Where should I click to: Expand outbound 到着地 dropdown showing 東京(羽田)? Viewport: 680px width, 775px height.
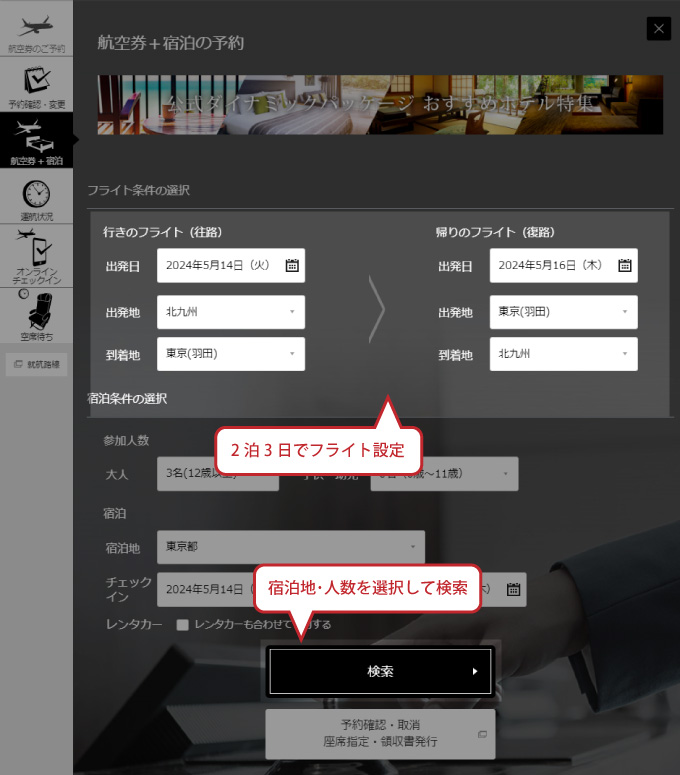click(x=231, y=354)
